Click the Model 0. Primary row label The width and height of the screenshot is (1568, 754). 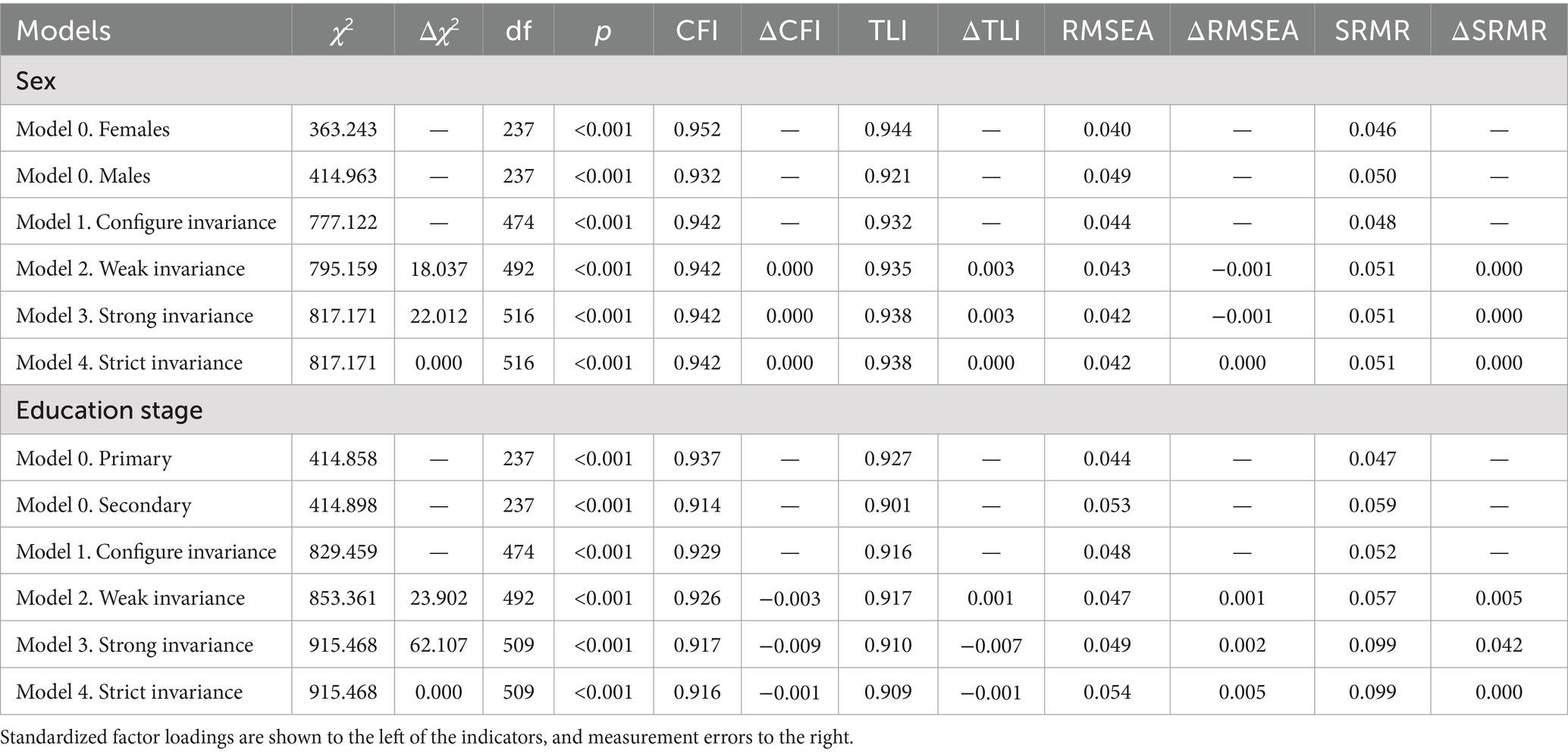94,458
